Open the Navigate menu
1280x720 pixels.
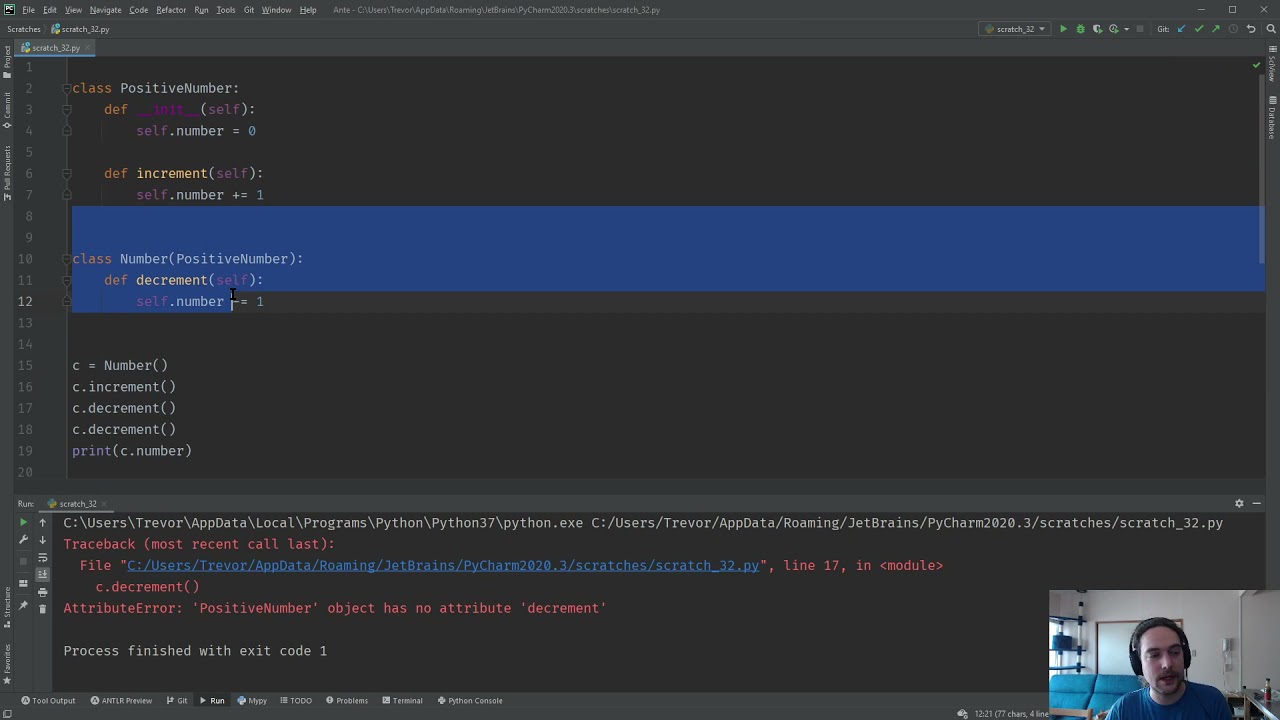tap(105, 10)
